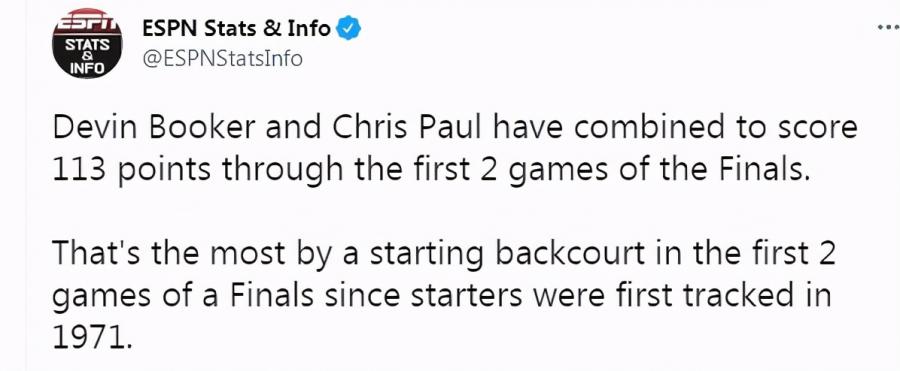
Task: Click the year '1971.' ending the tweet
Action: pyautogui.click(x=92, y=337)
